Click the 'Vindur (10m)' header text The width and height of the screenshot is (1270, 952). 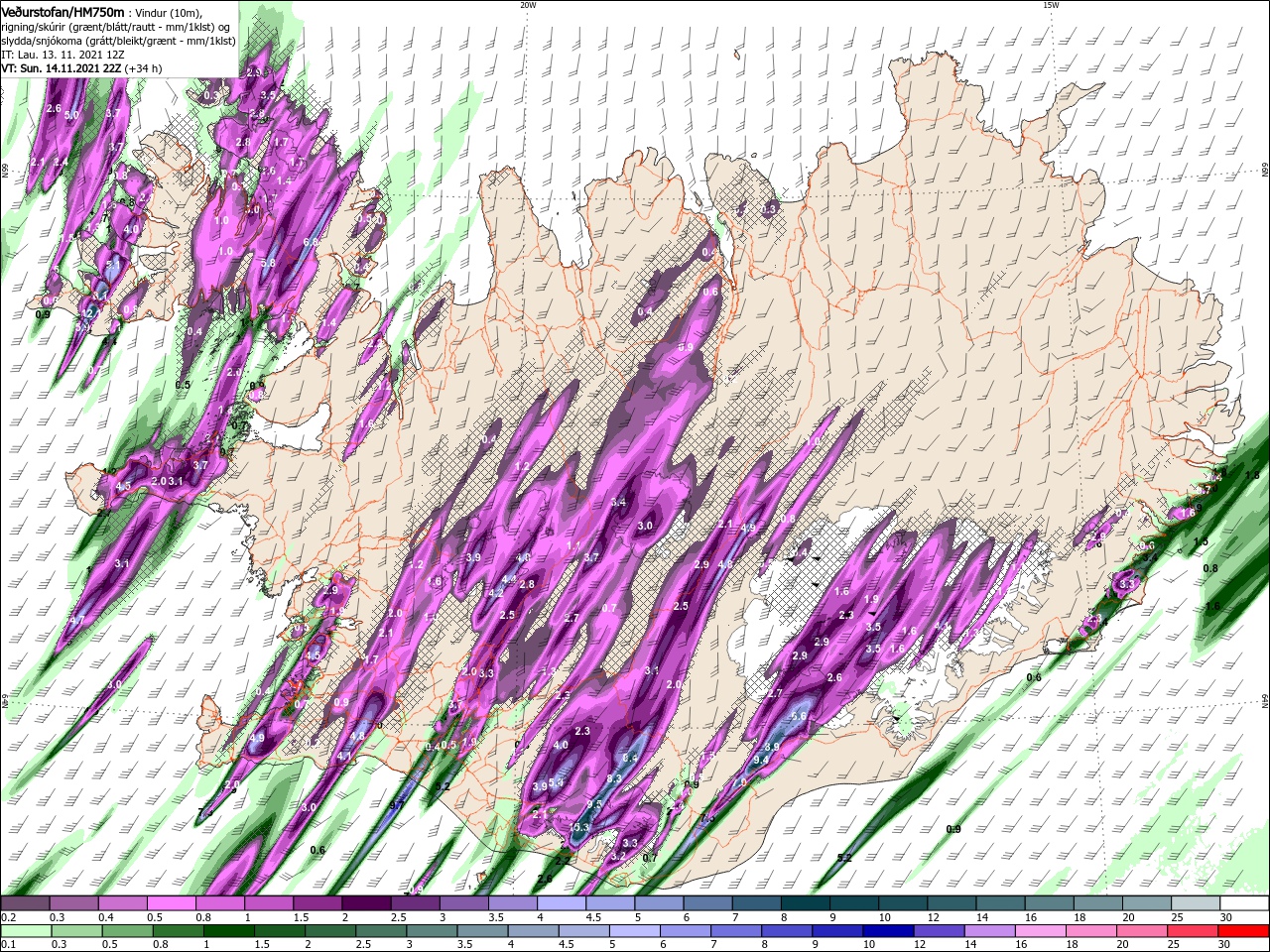pyautogui.click(x=169, y=12)
